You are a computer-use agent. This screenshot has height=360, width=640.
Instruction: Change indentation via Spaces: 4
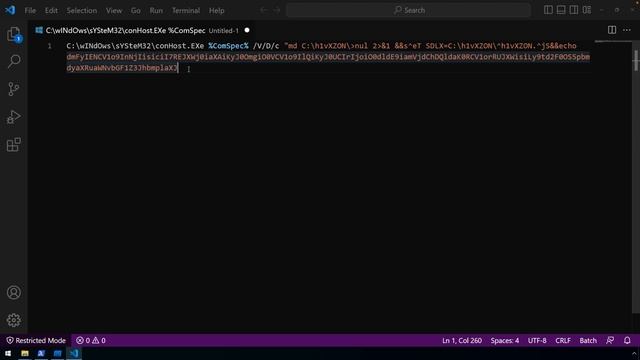click(x=505, y=340)
